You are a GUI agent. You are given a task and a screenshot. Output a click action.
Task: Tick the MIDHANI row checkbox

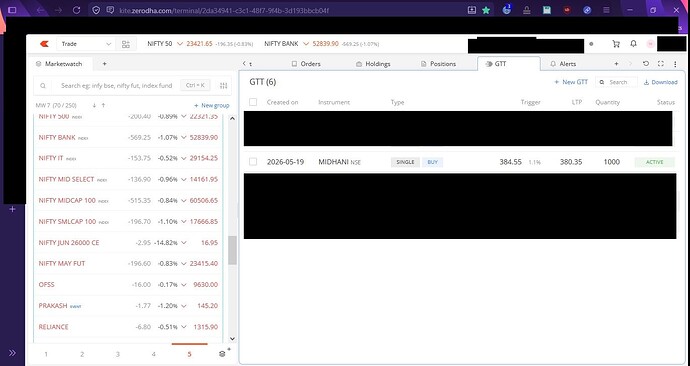coord(253,162)
